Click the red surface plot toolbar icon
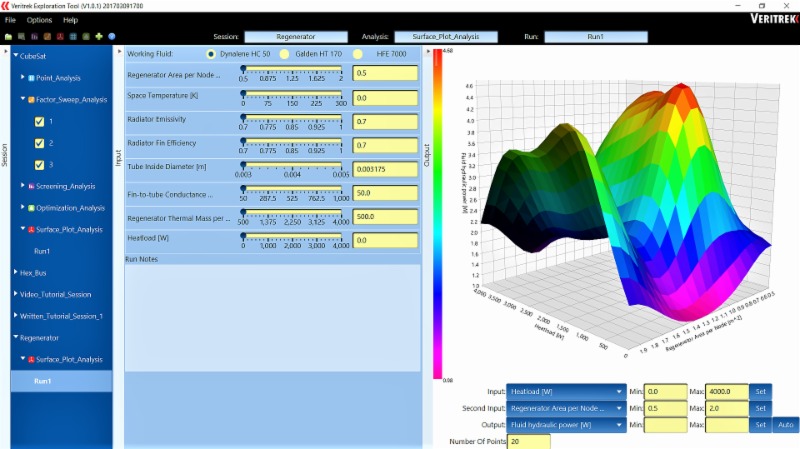Screen dimensions: 800x449 click(60, 37)
